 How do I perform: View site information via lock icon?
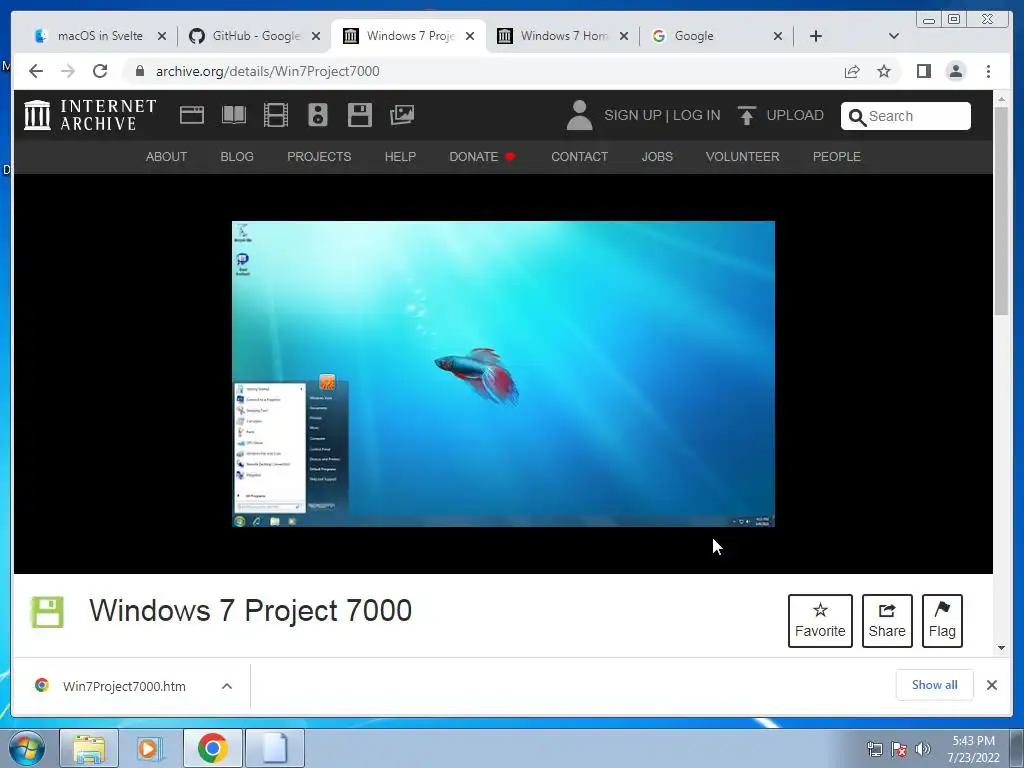[x=139, y=71]
